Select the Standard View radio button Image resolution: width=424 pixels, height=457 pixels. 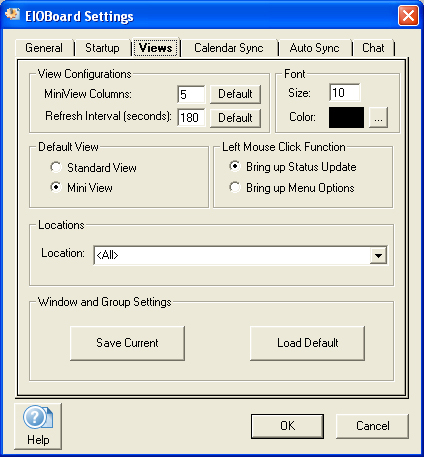56,167
